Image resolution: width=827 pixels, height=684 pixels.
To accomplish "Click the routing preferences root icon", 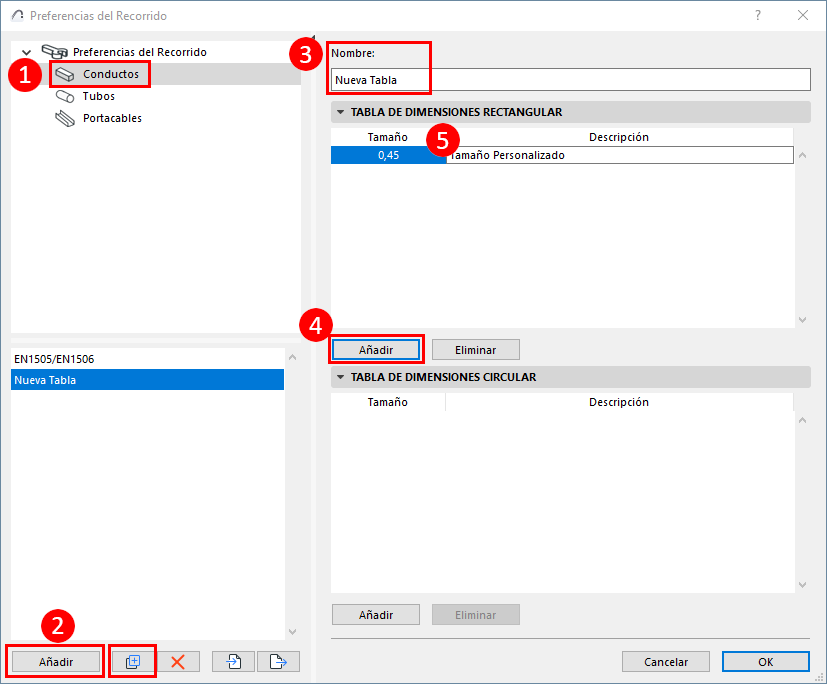I will 55,52.
